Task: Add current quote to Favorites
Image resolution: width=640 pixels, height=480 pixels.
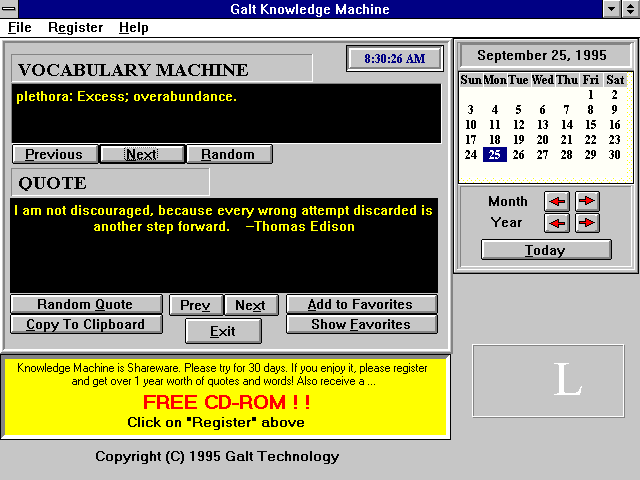Action: [361, 305]
